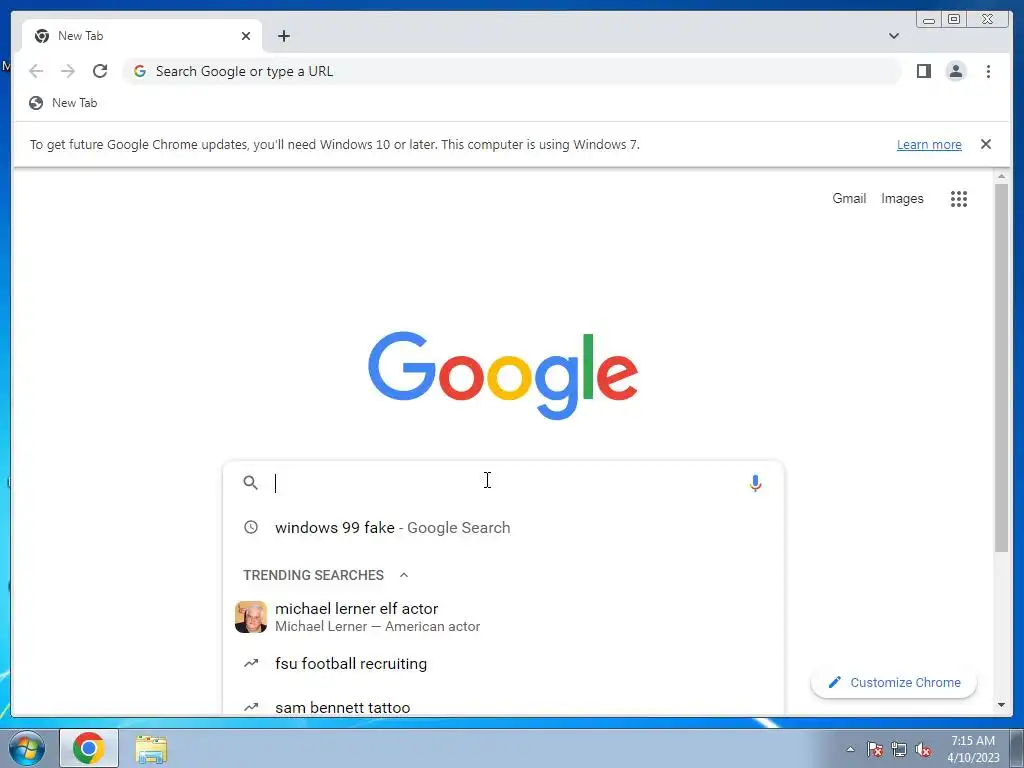Open the tab search chevron
The image size is (1024, 768).
[893, 36]
